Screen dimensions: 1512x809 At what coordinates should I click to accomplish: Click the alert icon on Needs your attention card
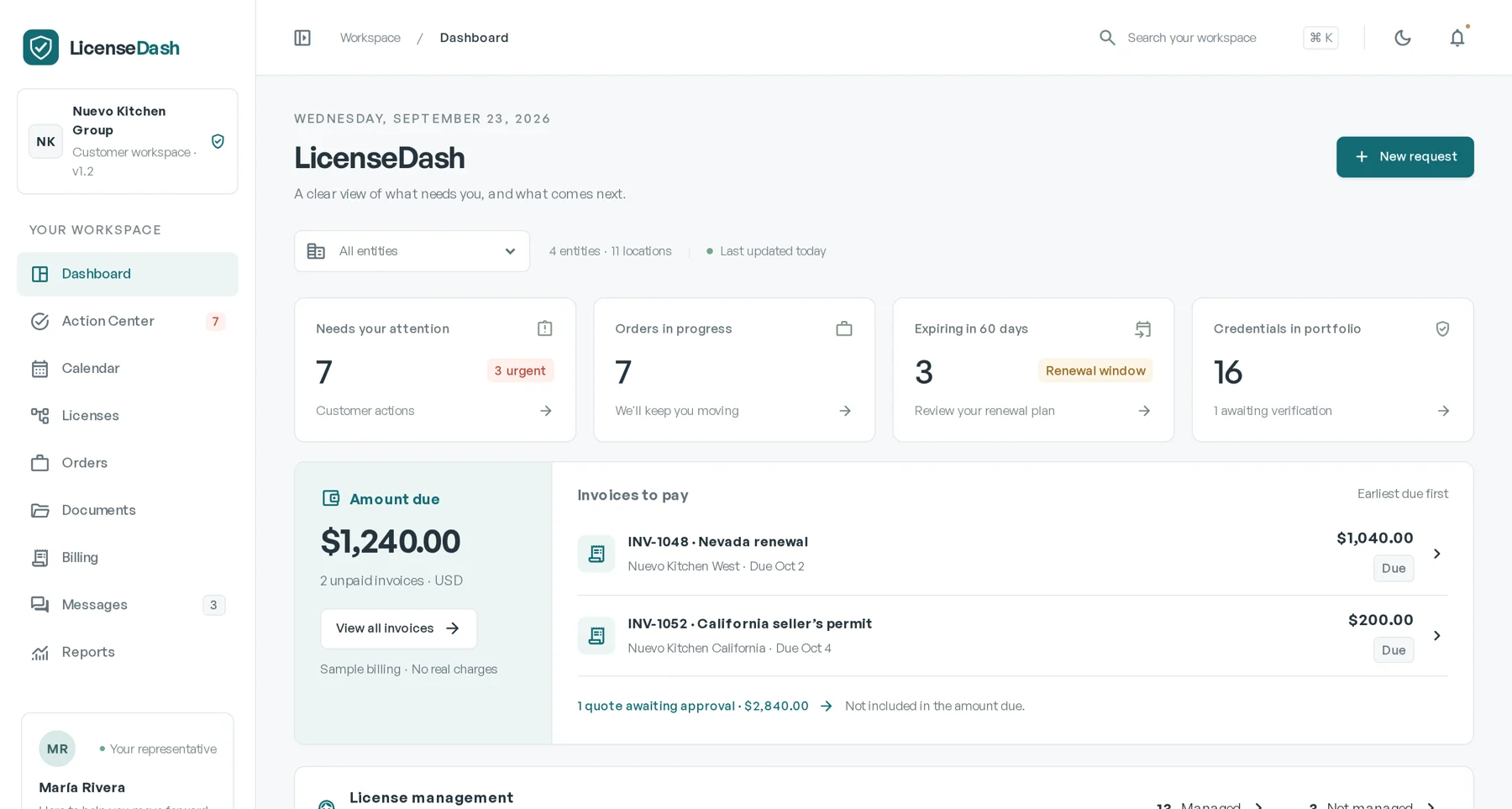click(545, 328)
